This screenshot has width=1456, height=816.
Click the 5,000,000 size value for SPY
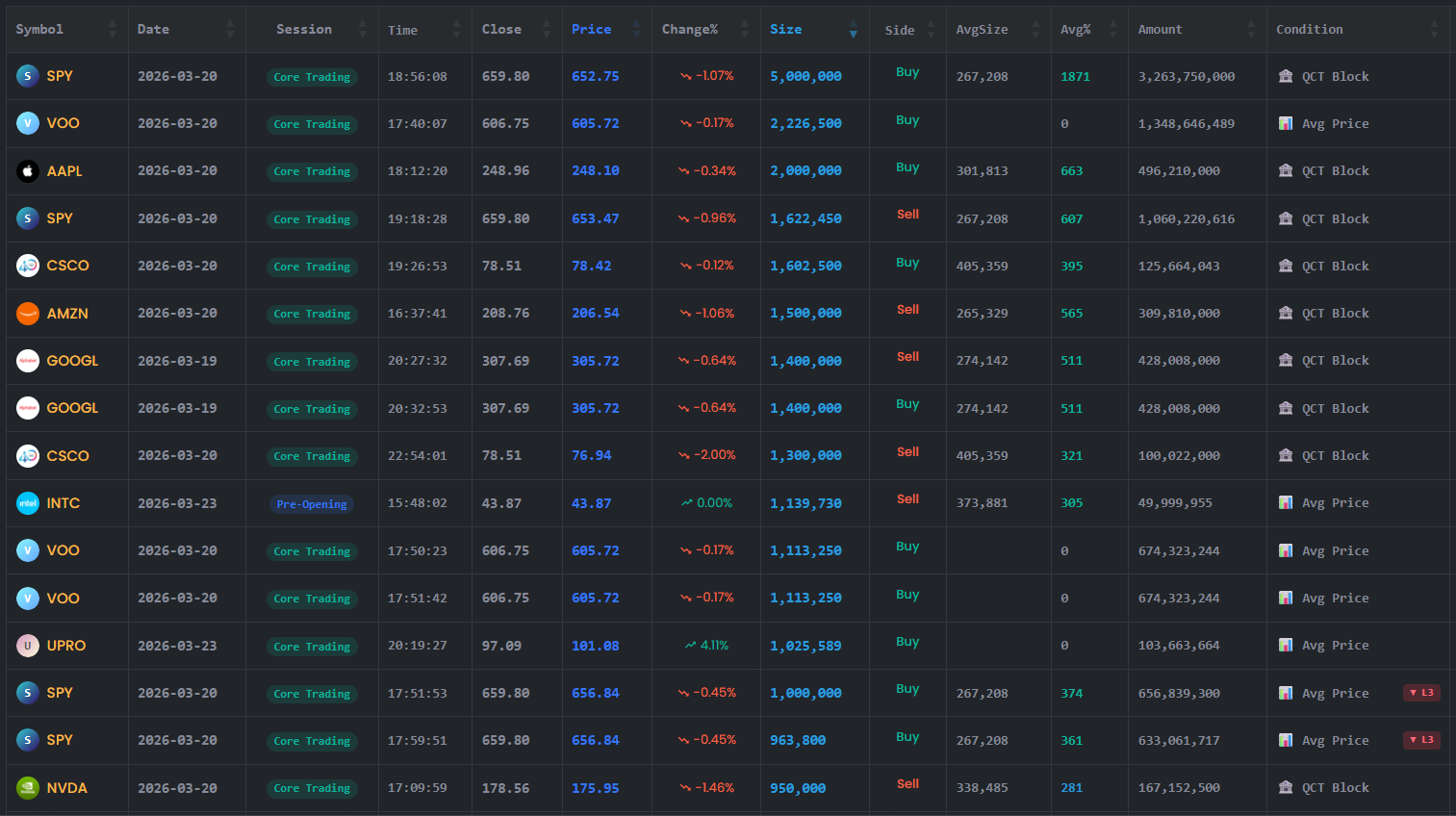coord(805,77)
